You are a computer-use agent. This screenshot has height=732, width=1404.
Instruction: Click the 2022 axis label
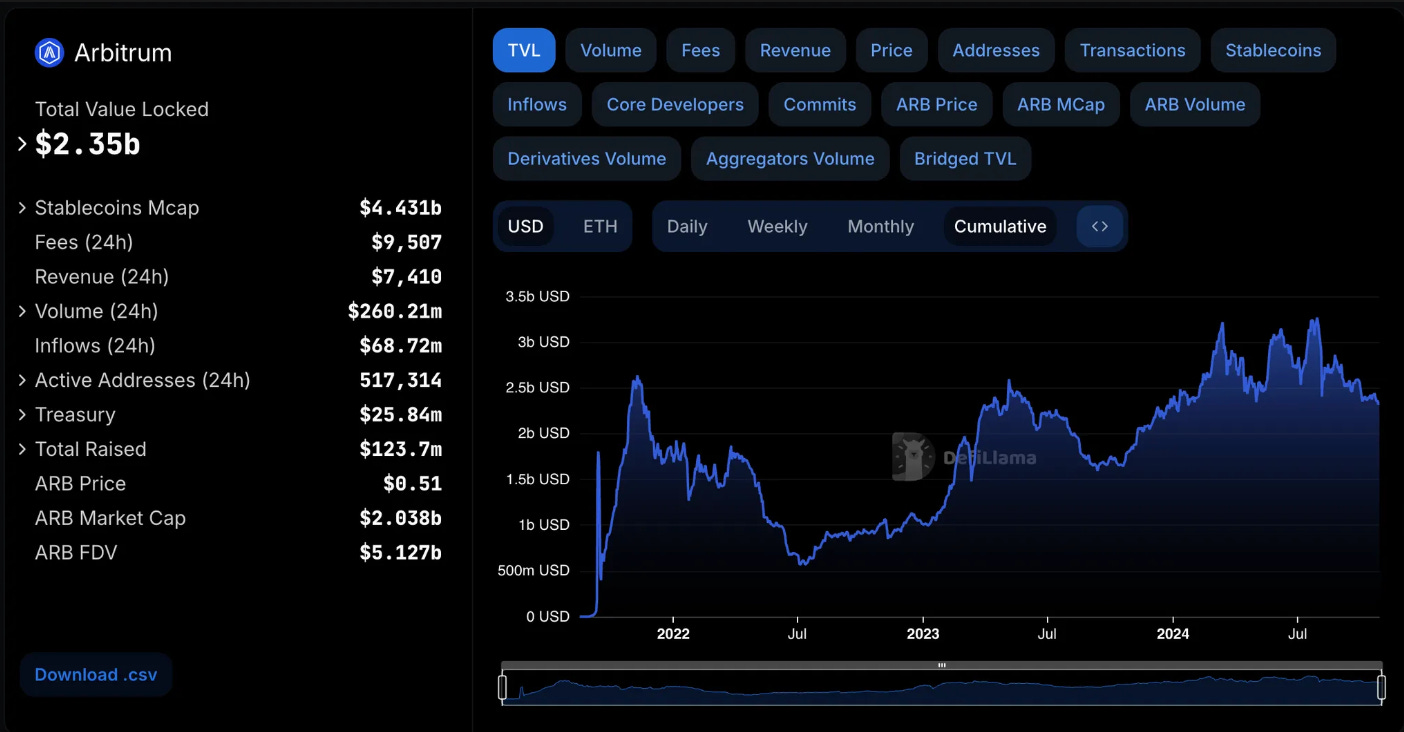coord(673,634)
